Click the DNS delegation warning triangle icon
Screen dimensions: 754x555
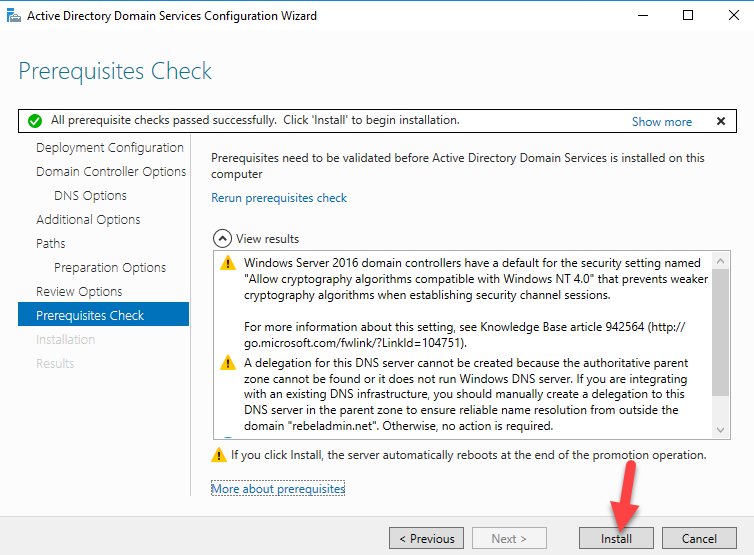click(x=227, y=363)
